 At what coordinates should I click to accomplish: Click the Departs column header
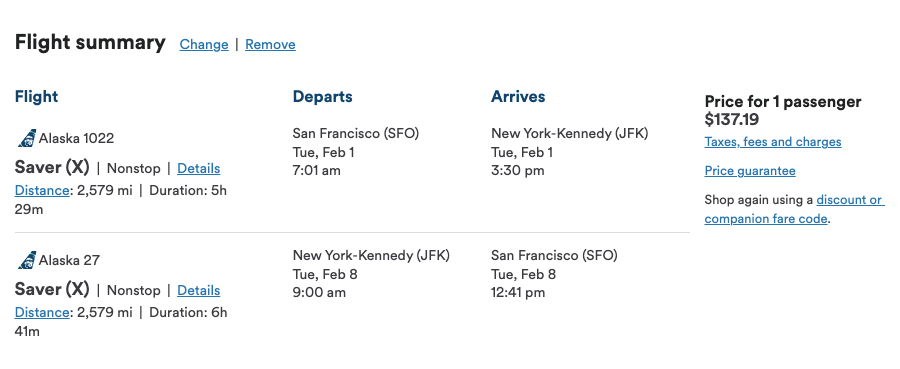[323, 96]
